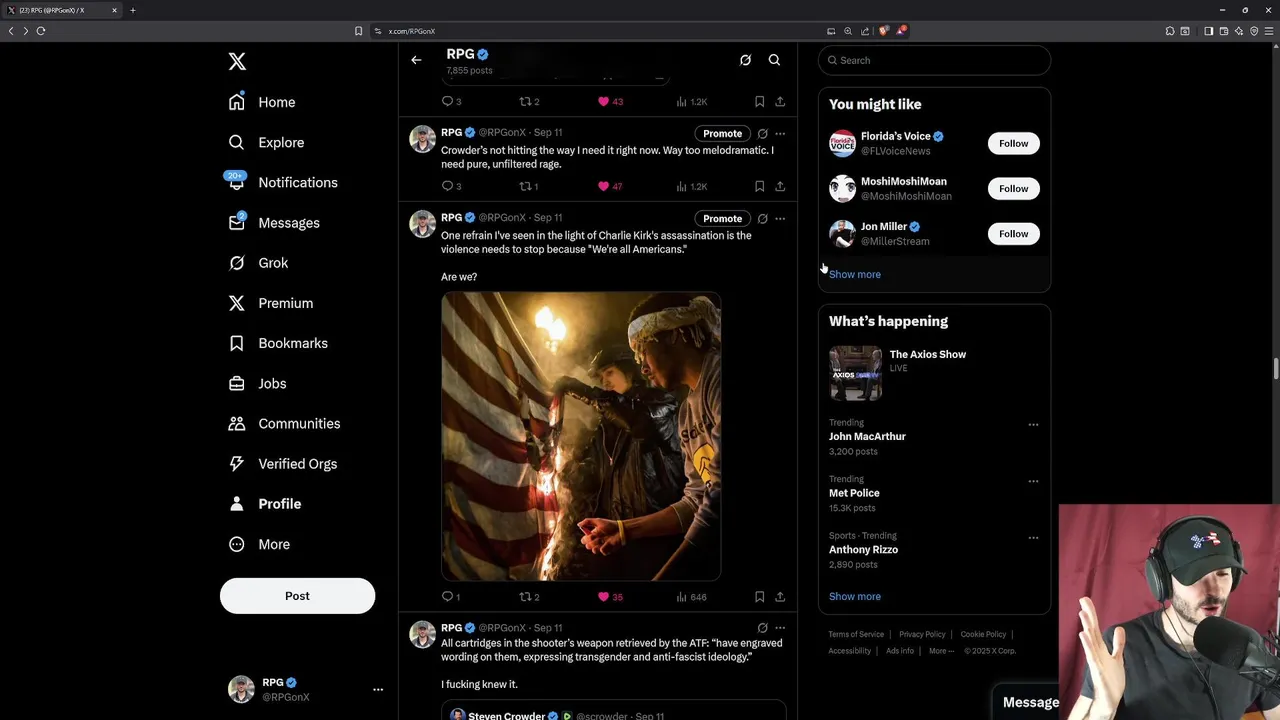This screenshot has width=1280, height=720.
Task: Open more menu on Crowder melodramatic post
Action: point(780,133)
